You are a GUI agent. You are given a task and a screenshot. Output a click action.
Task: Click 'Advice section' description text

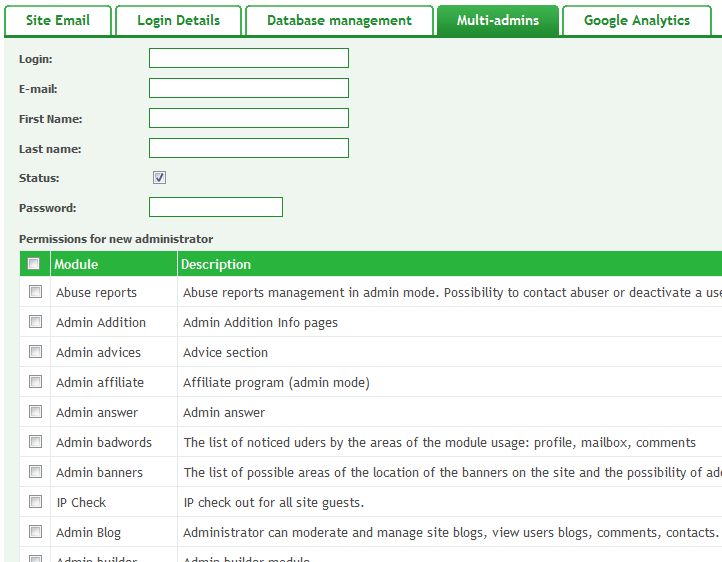pos(225,353)
